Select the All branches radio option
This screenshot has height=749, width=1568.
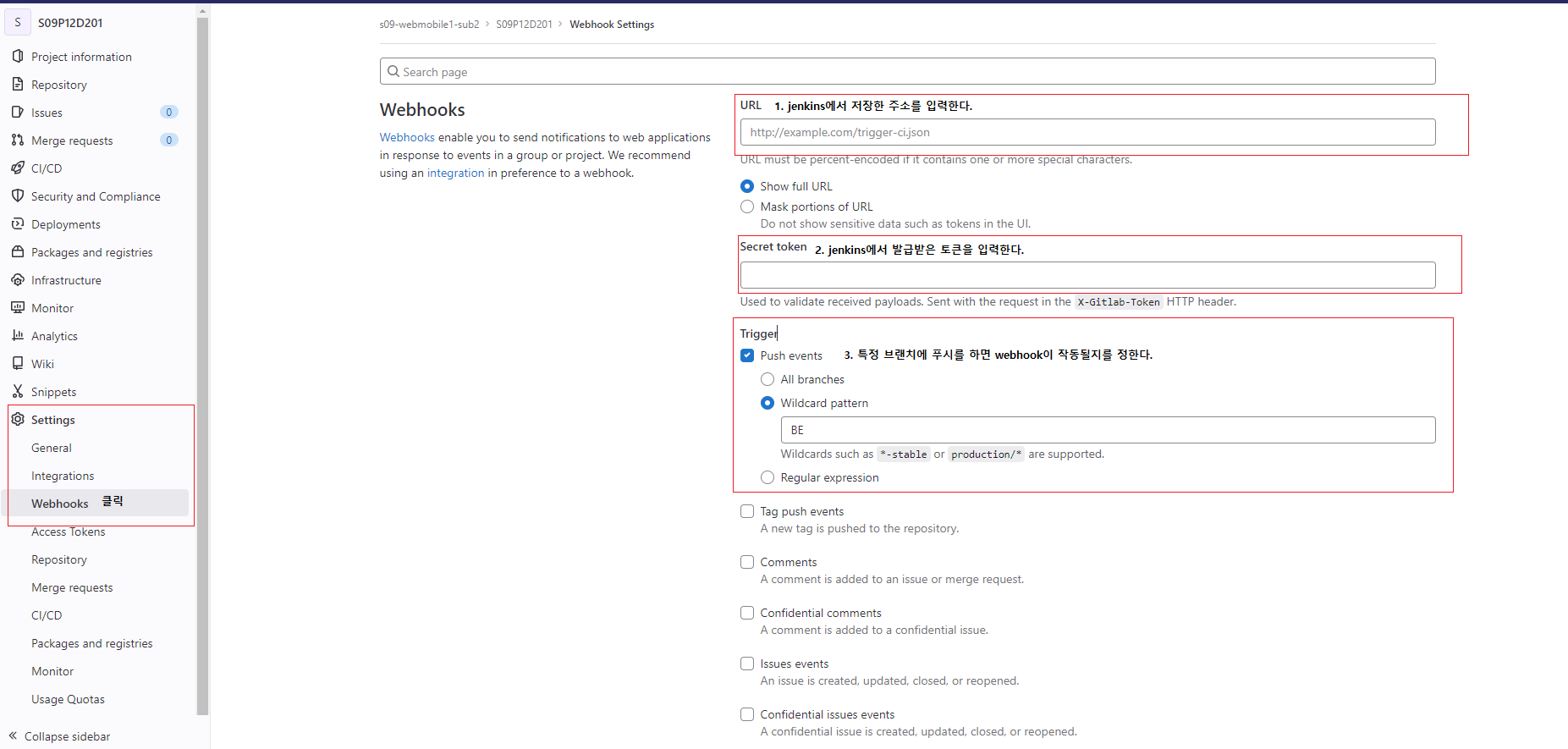767,379
